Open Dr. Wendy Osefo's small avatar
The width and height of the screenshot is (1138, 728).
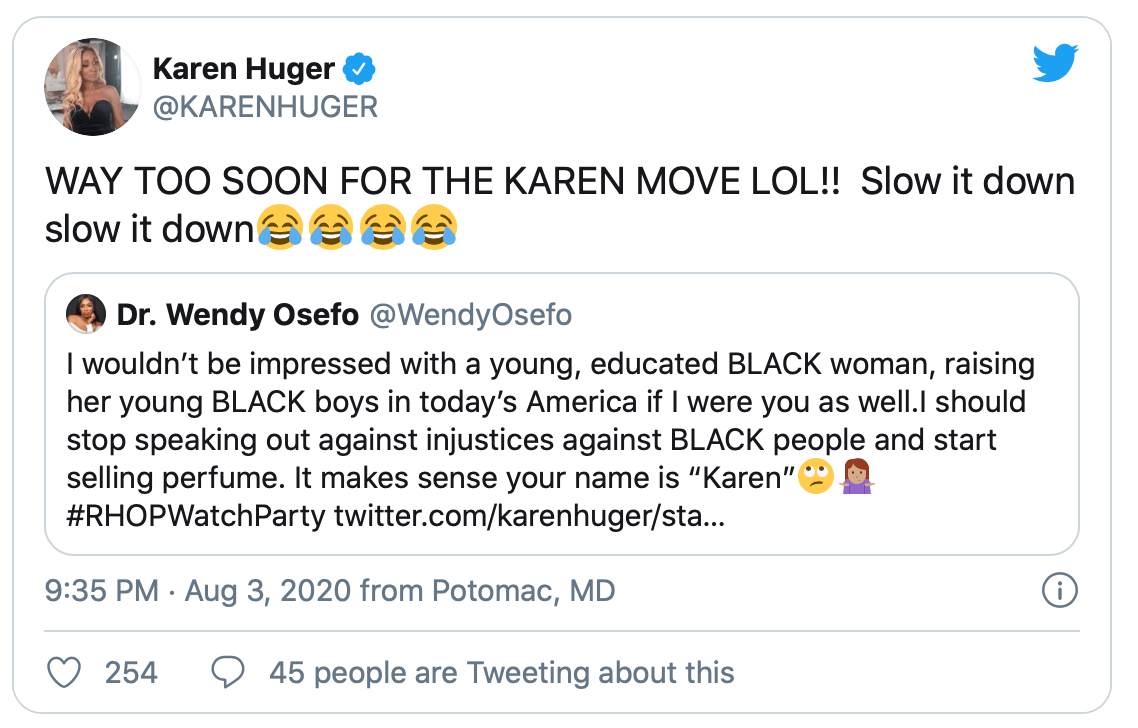coord(86,316)
